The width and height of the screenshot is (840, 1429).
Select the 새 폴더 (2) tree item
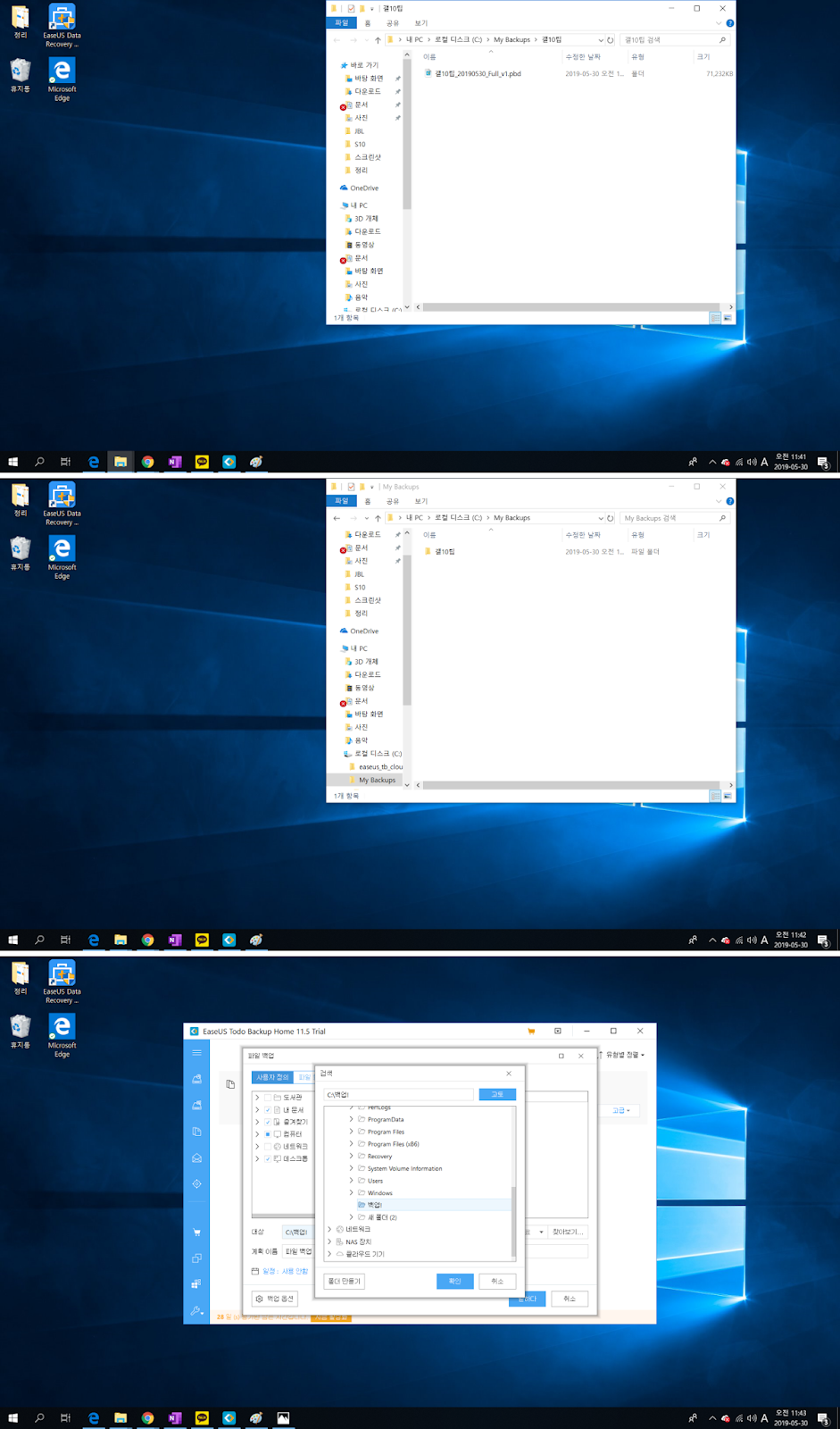point(382,1217)
